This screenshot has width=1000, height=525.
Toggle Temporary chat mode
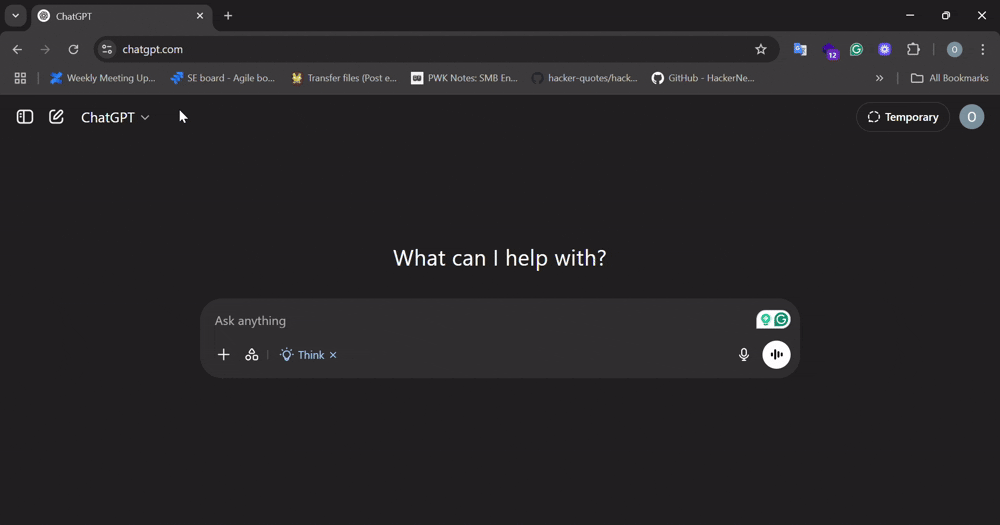[x=902, y=117]
